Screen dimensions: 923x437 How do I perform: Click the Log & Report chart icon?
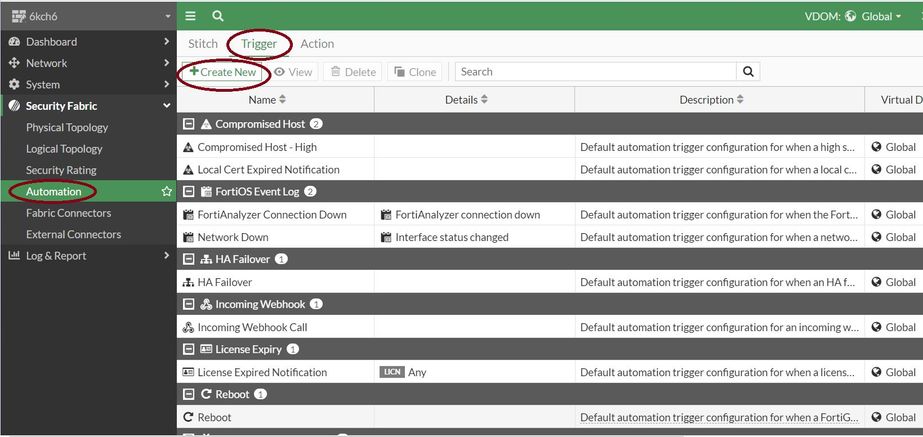click(x=14, y=256)
